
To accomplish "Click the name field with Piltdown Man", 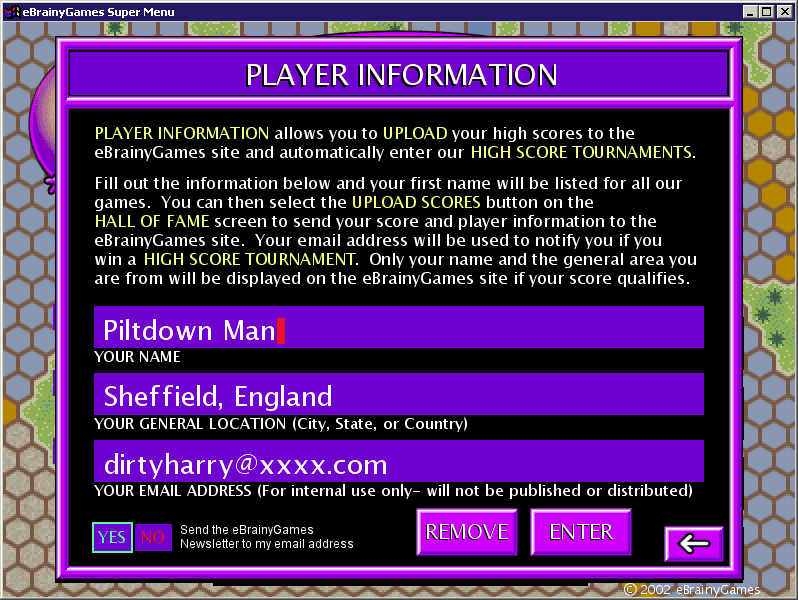I will click(x=398, y=327).
